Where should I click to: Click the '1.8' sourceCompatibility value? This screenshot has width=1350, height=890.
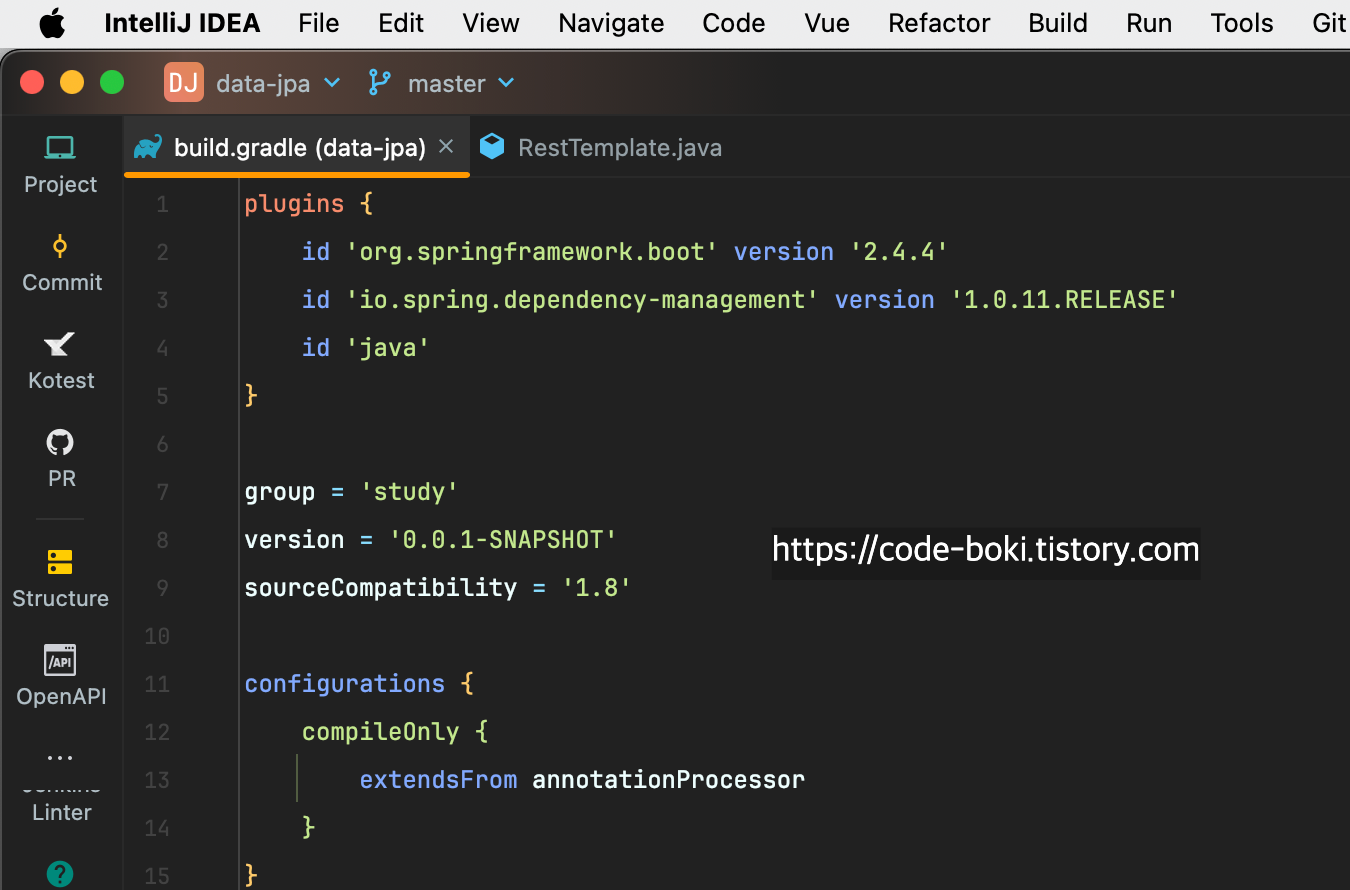click(x=597, y=588)
